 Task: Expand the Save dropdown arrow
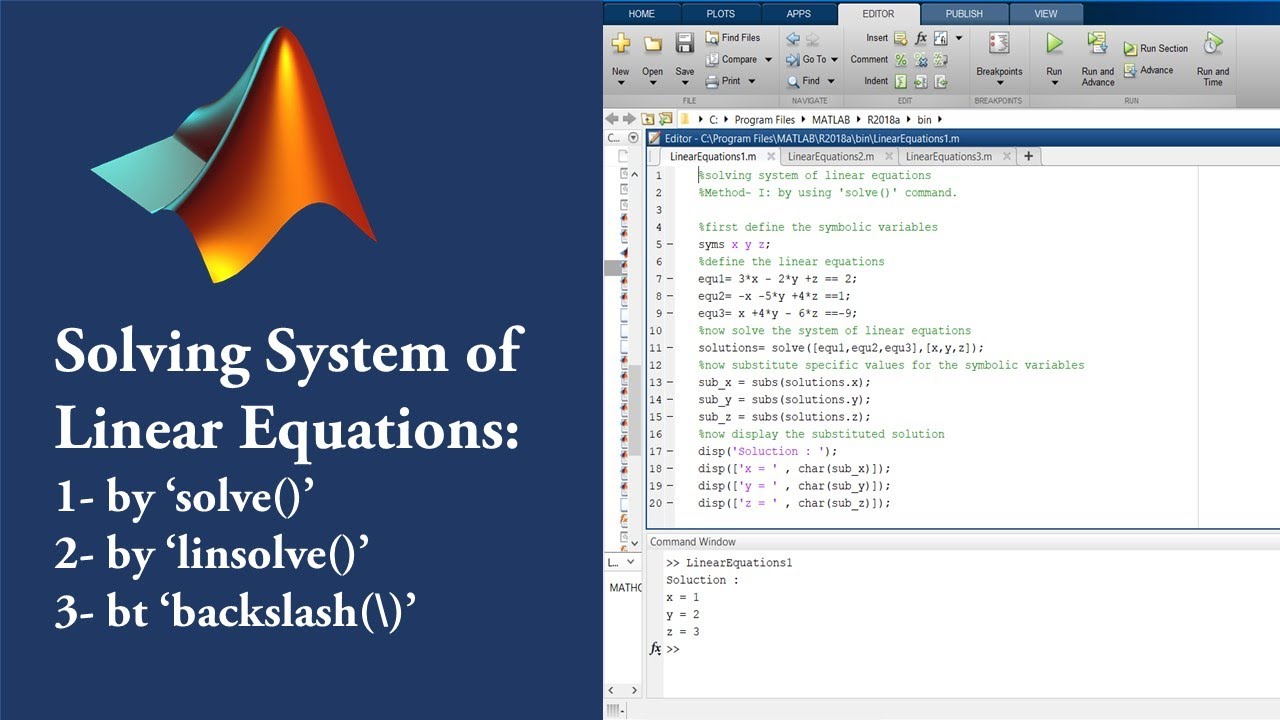click(685, 83)
